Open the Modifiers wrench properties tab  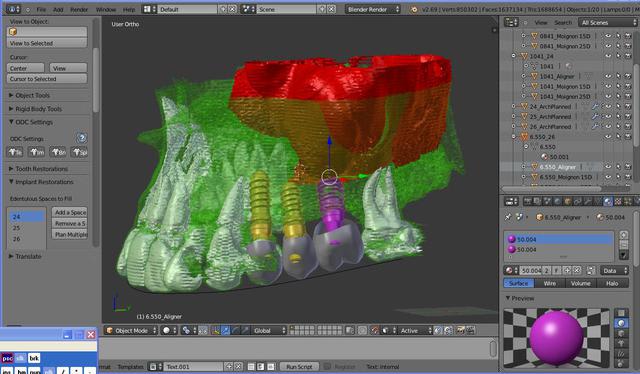click(x=588, y=201)
